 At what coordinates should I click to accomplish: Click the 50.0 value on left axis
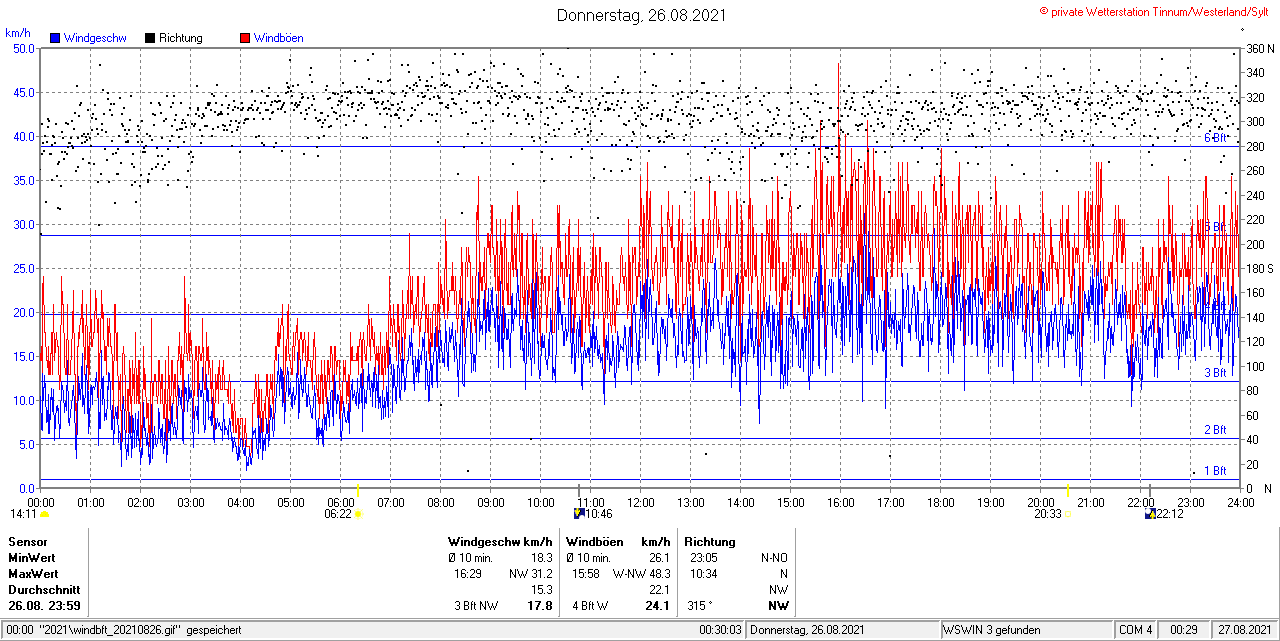click(x=24, y=48)
